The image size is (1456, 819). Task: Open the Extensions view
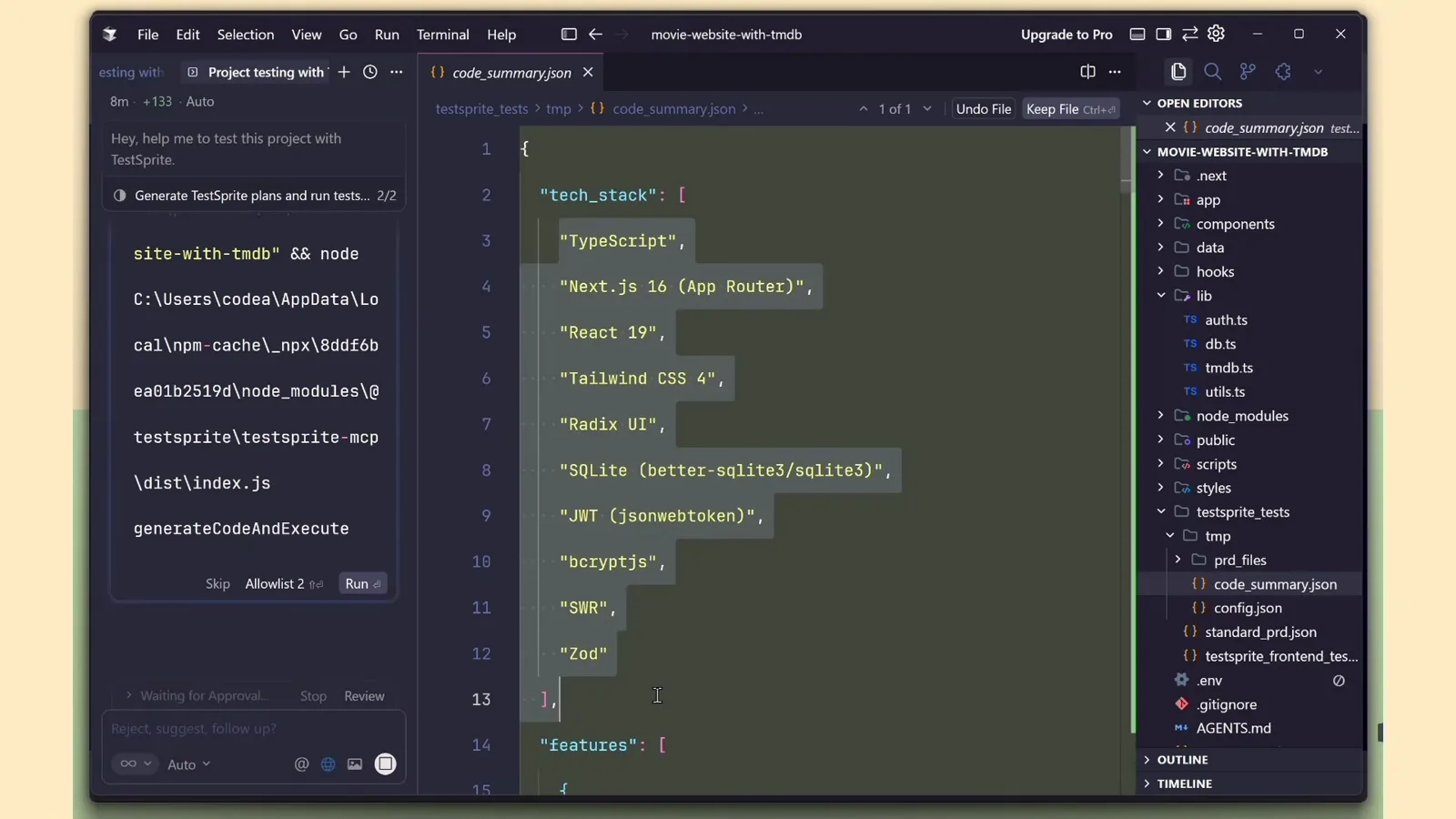pos(1283,71)
